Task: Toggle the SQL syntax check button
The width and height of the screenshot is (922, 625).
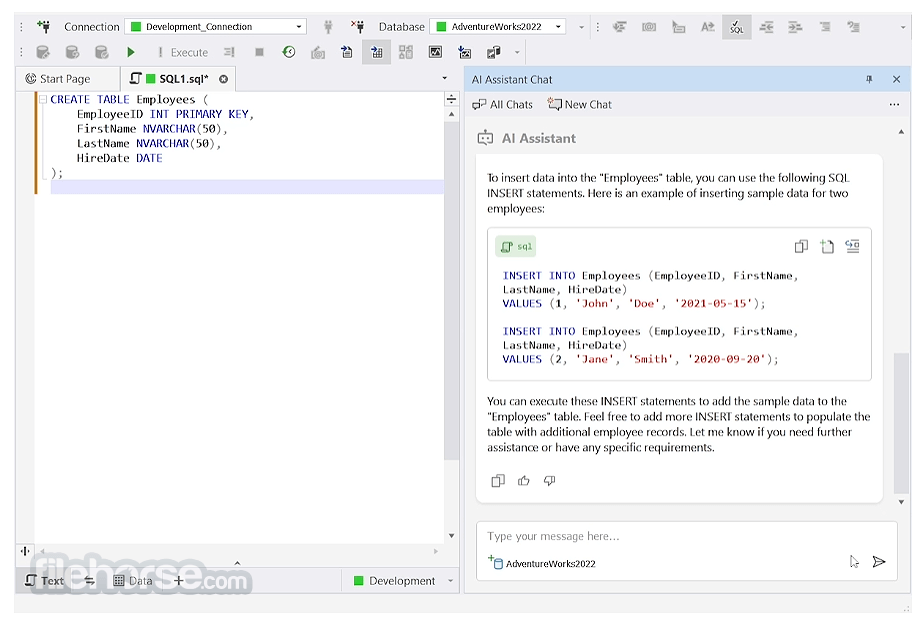Action: click(736, 26)
